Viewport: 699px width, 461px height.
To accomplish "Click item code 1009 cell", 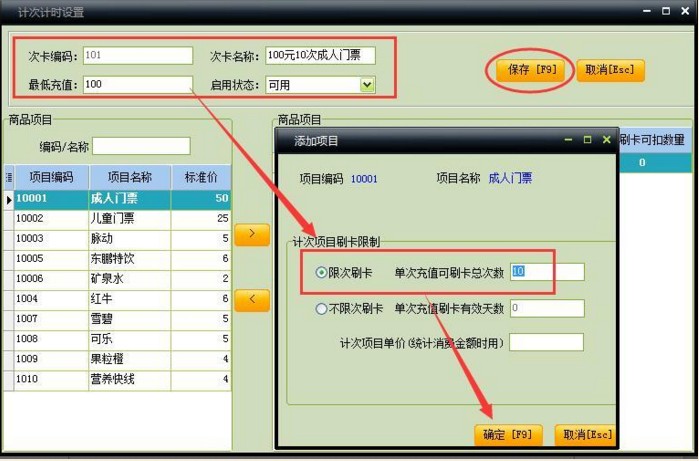I will coord(51,359).
